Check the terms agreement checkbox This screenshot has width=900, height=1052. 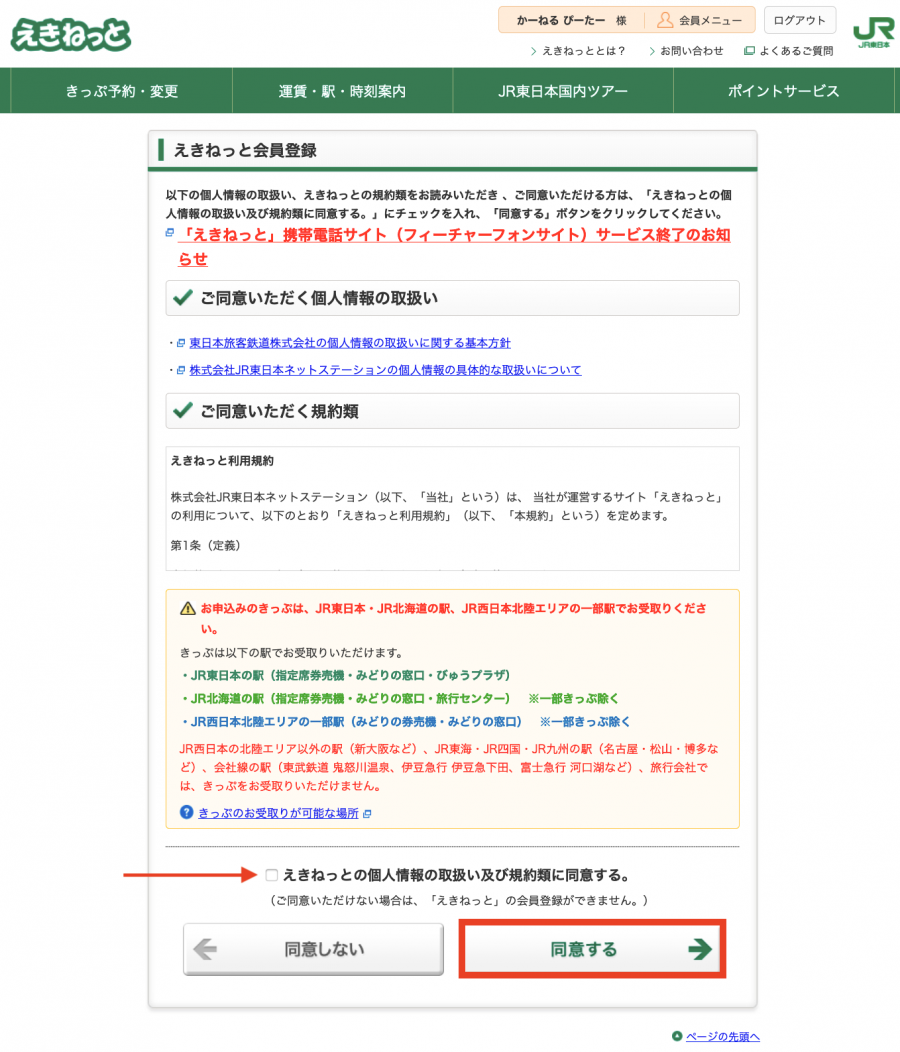(x=272, y=875)
